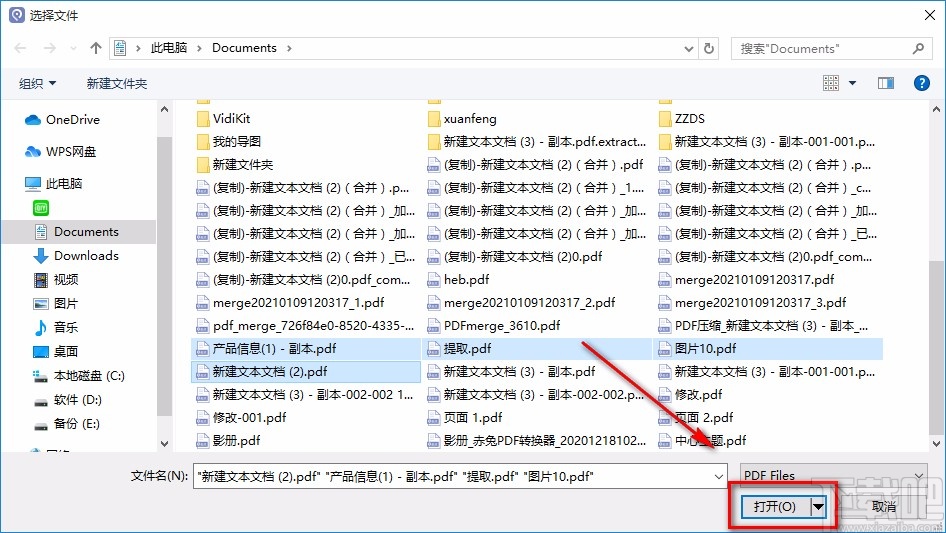Select merge20210109120317_2.pdf
The height and width of the screenshot is (533, 946).
[x=521, y=302]
